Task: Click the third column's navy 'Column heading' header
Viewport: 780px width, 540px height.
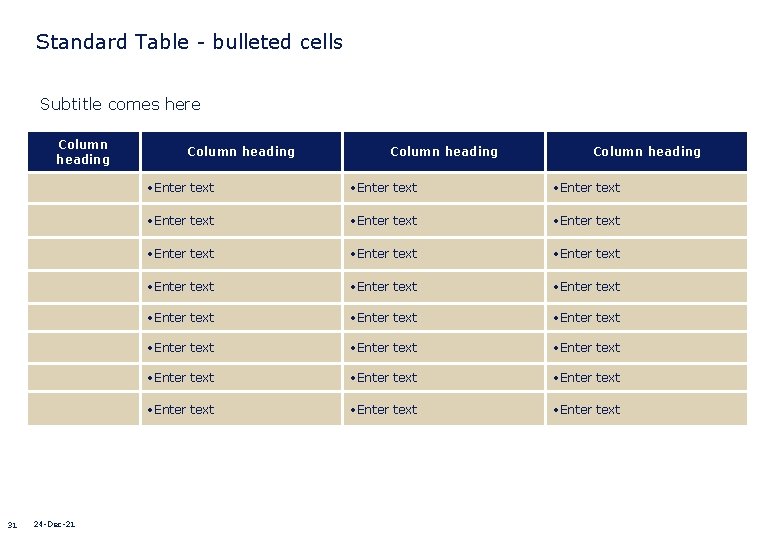Action: point(444,152)
